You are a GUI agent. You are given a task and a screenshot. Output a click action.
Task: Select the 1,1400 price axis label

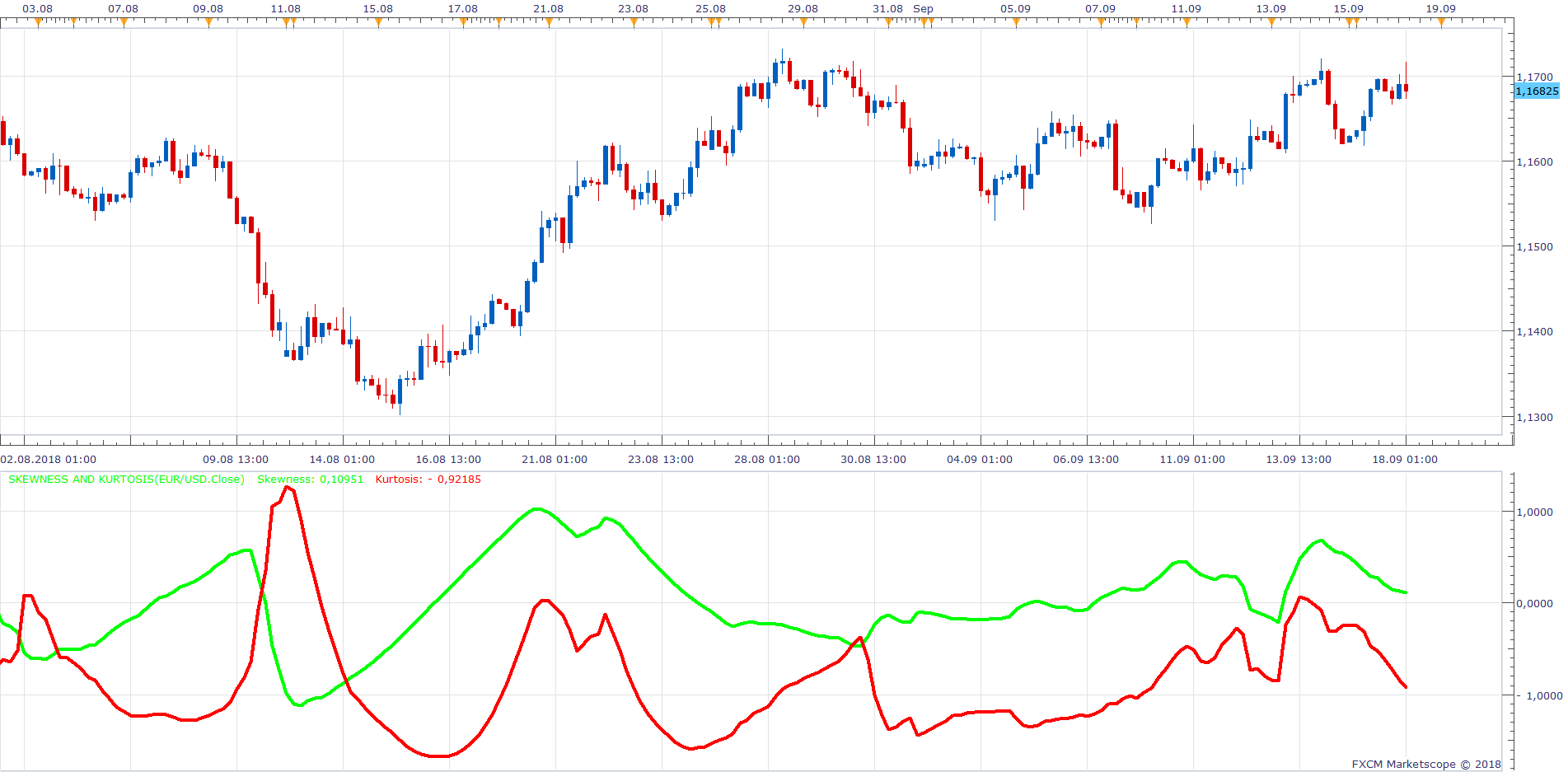tap(1534, 332)
